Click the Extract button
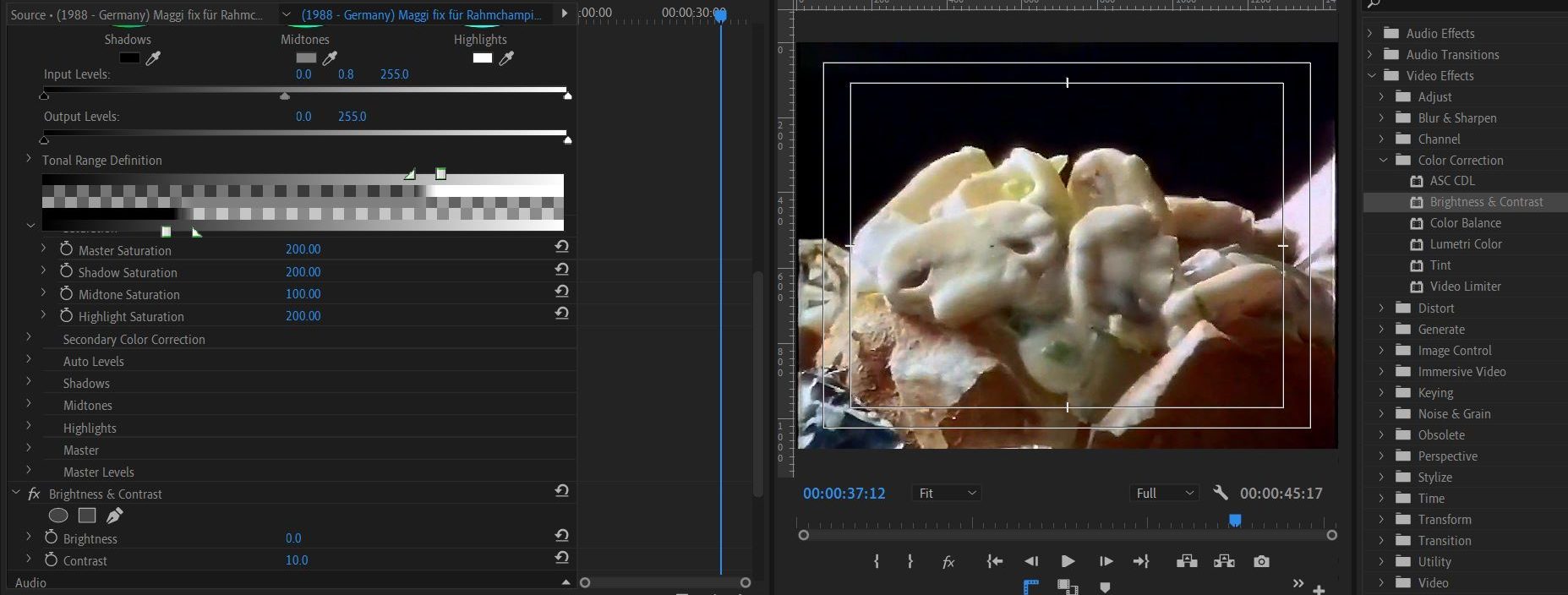 click(x=1224, y=561)
